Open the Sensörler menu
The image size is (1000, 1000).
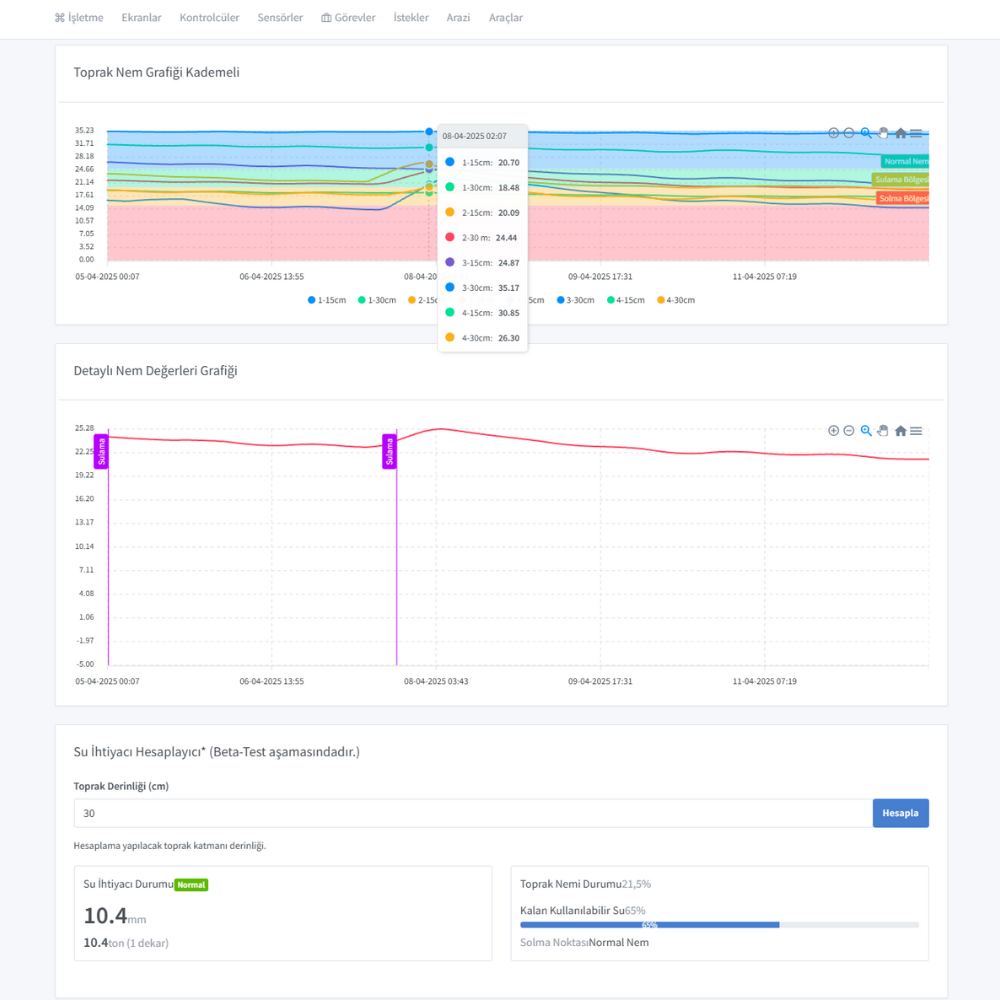pos(280,17)
